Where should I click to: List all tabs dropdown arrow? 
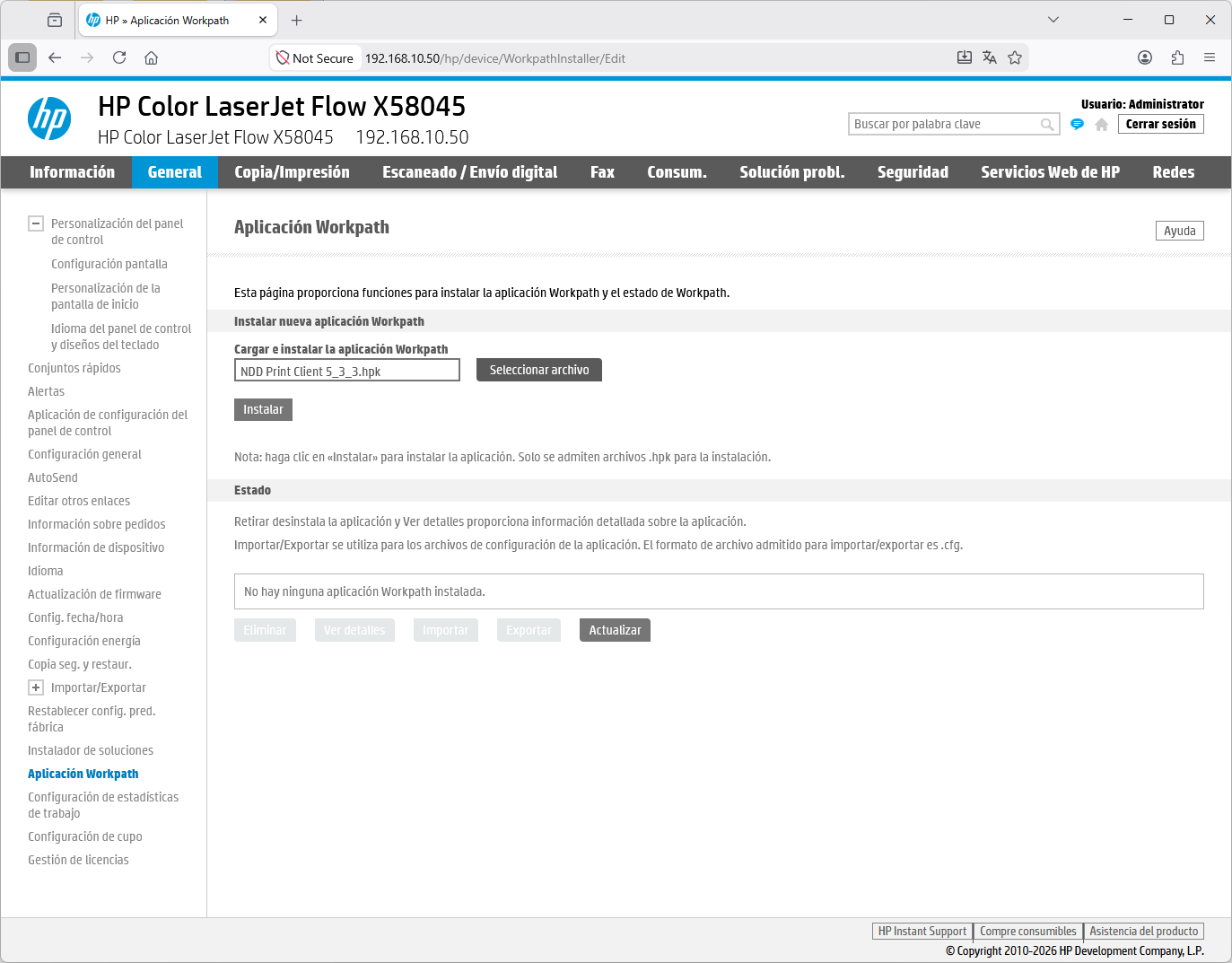(x=1053, y=20)
